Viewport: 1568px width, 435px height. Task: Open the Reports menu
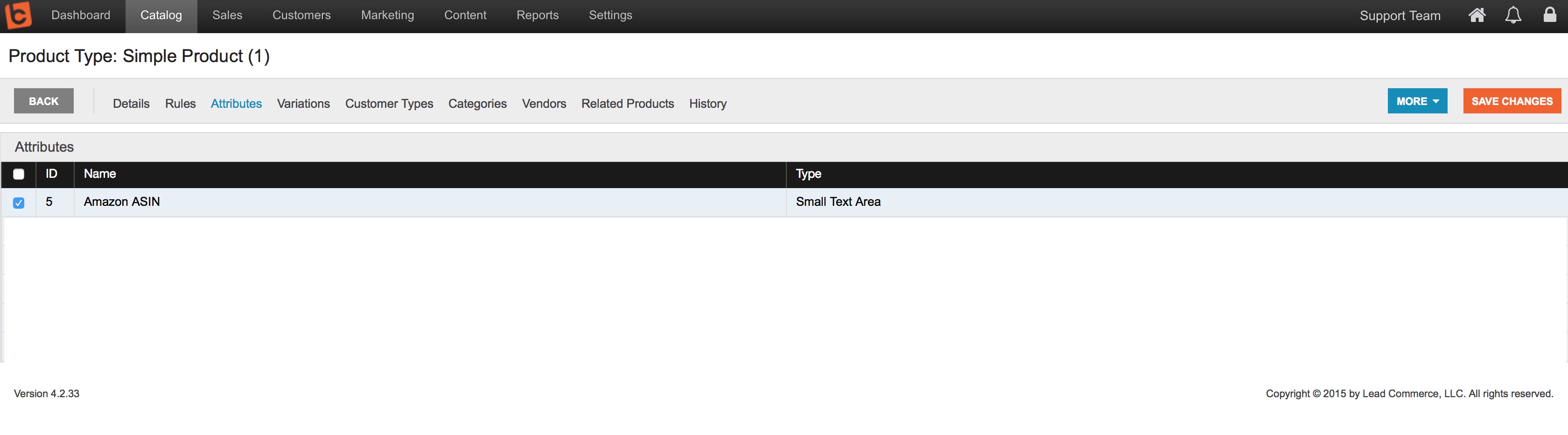pos(538,15)
